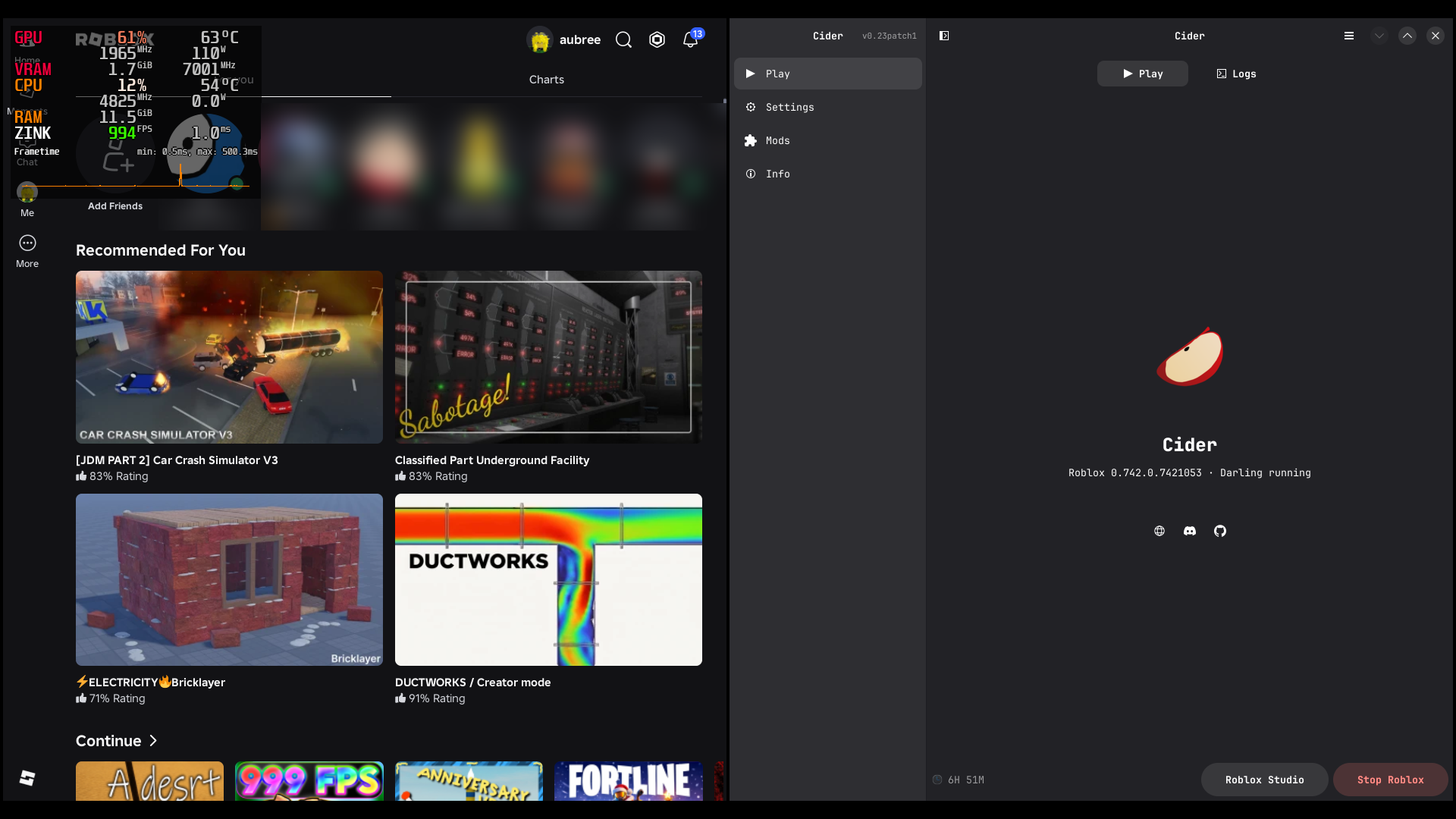
Task: Close the Cider window
Action: (x=1436, y=36)
